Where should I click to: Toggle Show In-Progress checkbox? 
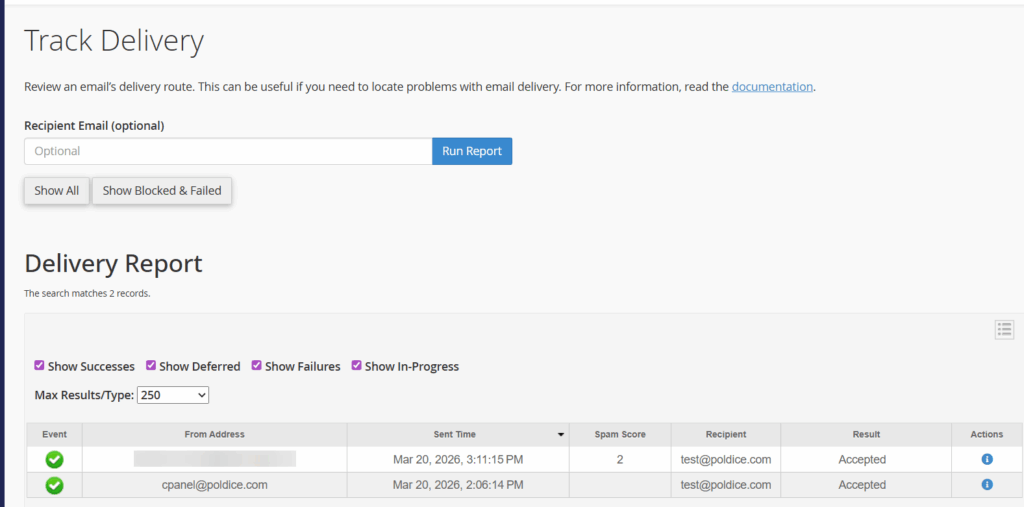[x=357, y=366]
